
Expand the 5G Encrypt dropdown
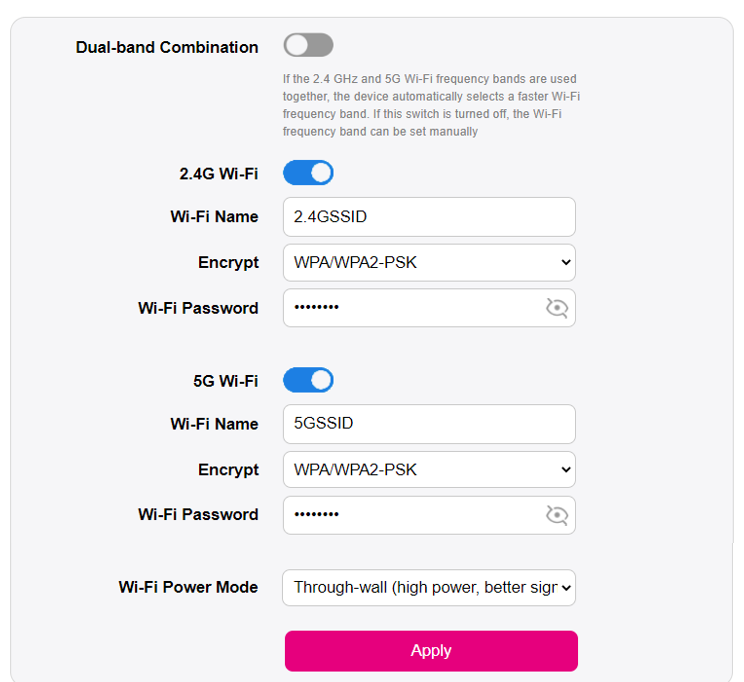pos(429,469)
